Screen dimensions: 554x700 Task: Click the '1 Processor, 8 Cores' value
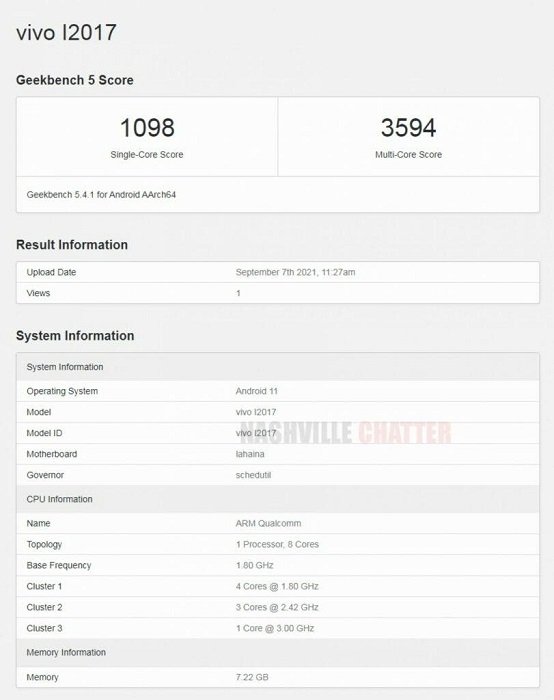pos(277,544)
